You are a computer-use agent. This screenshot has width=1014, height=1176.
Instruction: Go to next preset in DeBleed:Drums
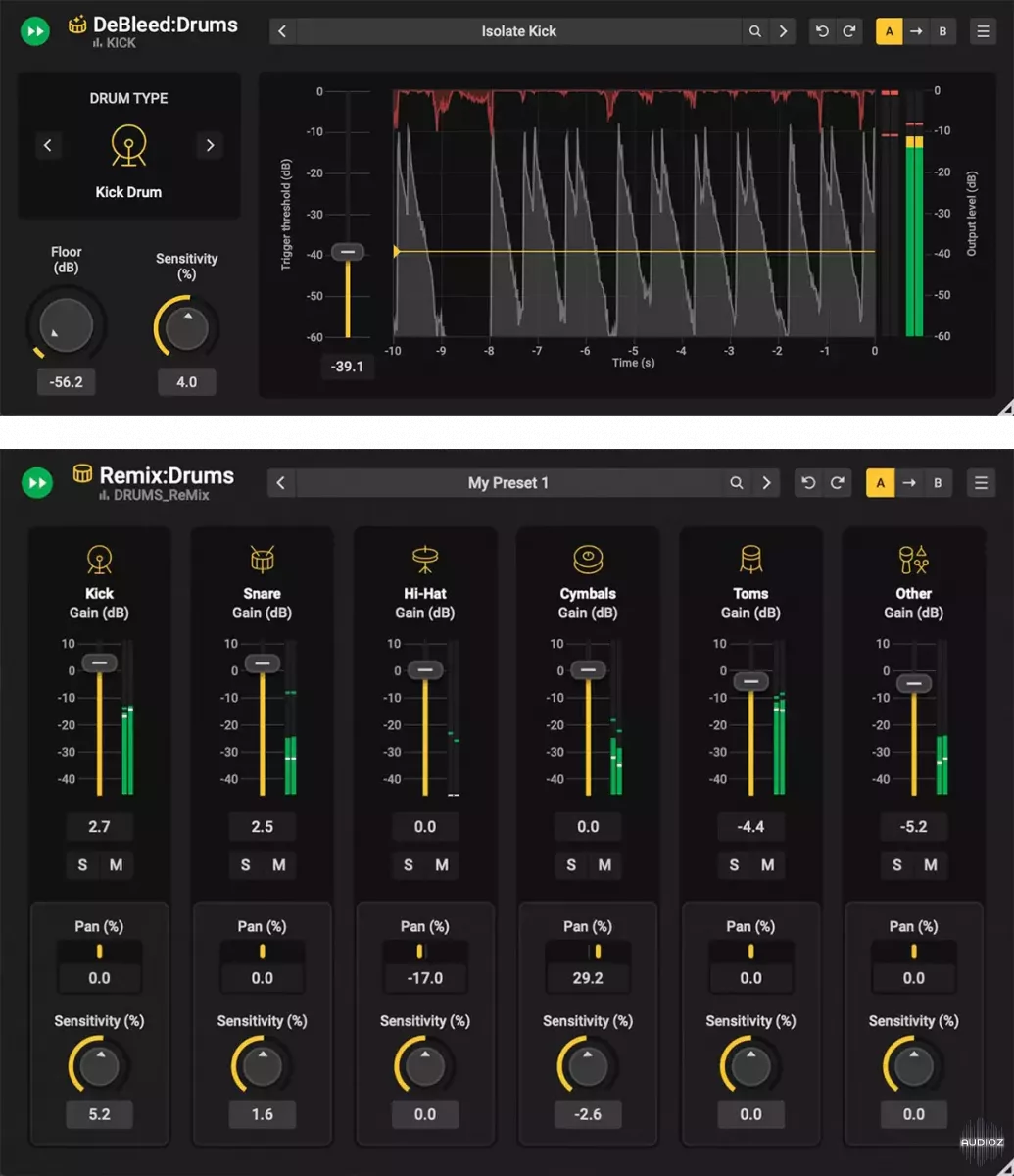(783, 31)
